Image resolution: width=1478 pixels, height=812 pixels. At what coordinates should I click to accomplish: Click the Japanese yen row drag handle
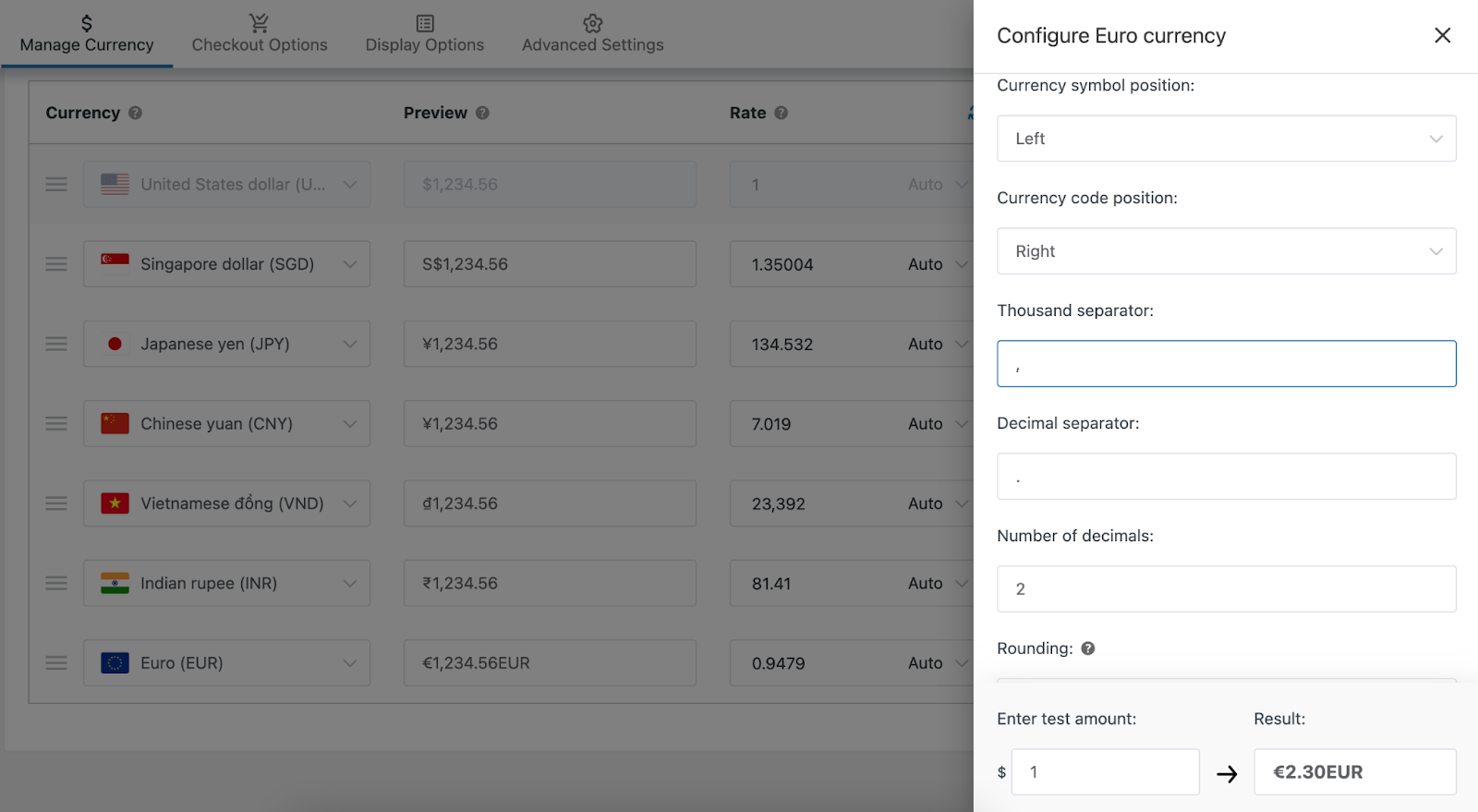click(56, 344)
